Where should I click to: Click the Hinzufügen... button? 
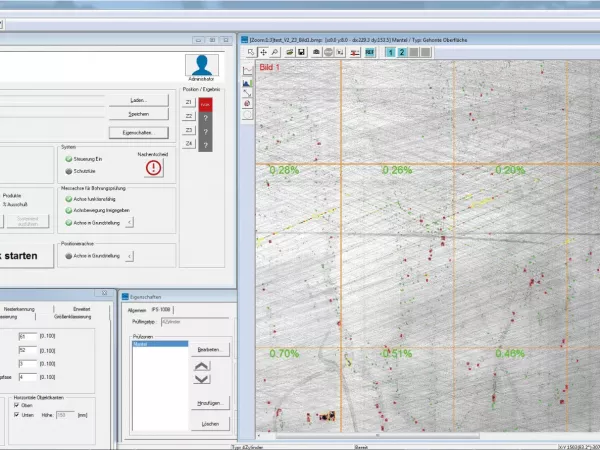pyautogui.click(x=212, y=402)
